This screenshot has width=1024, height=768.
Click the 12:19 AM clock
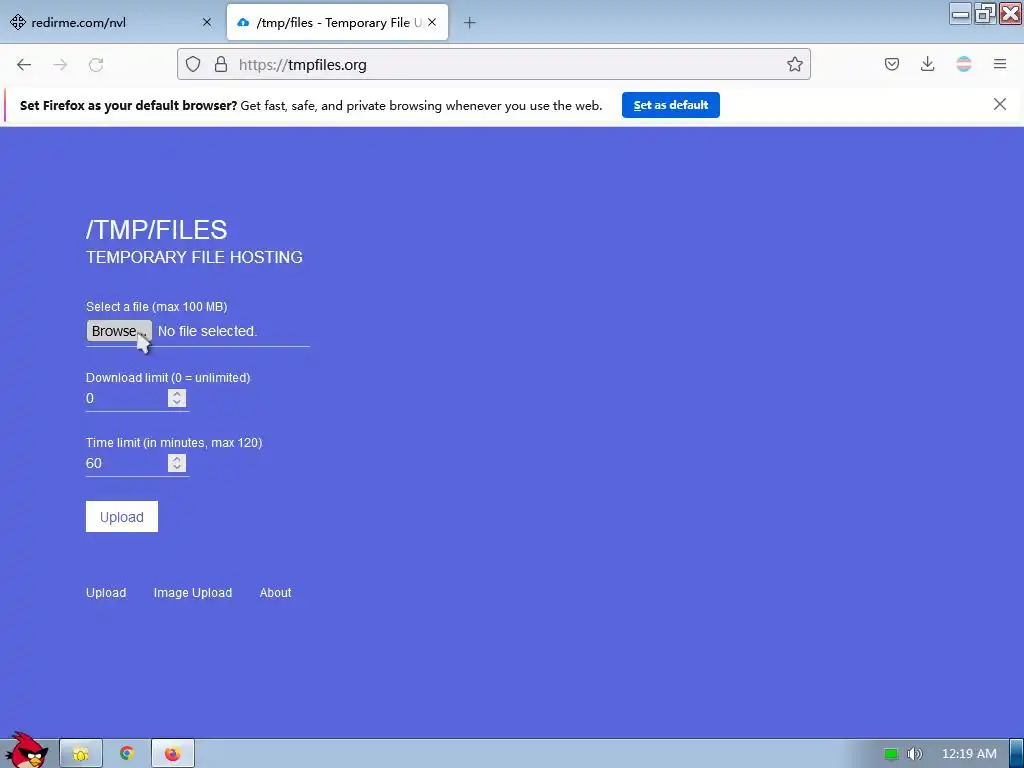969,754
